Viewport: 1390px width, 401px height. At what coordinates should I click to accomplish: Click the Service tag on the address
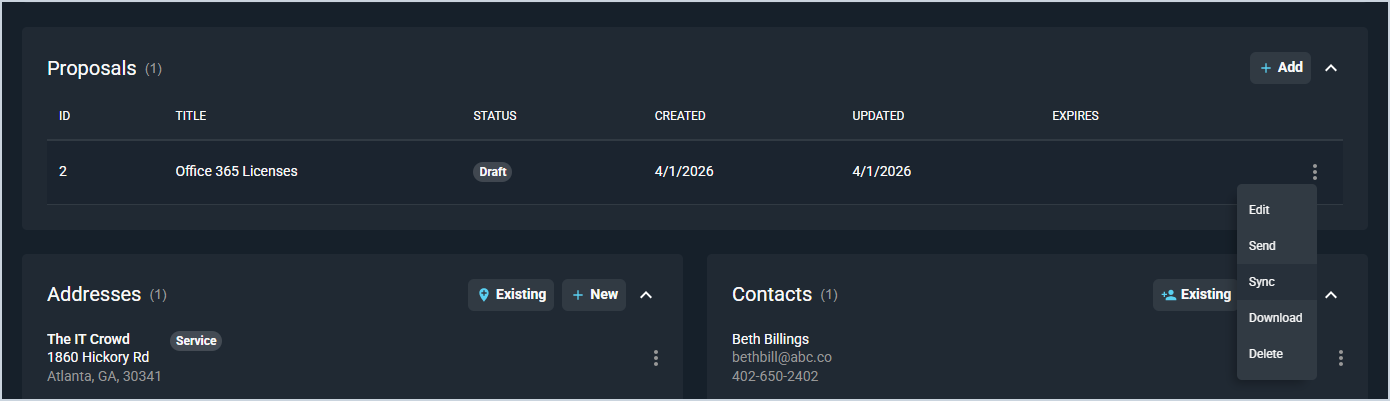coord(196,341)
